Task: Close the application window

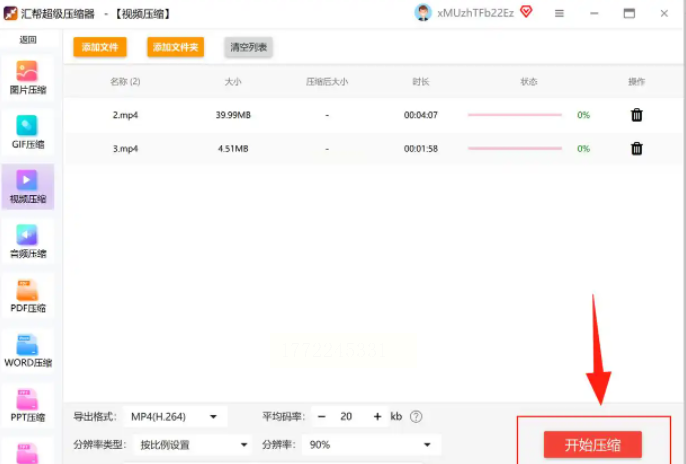Action: (664, 14)
